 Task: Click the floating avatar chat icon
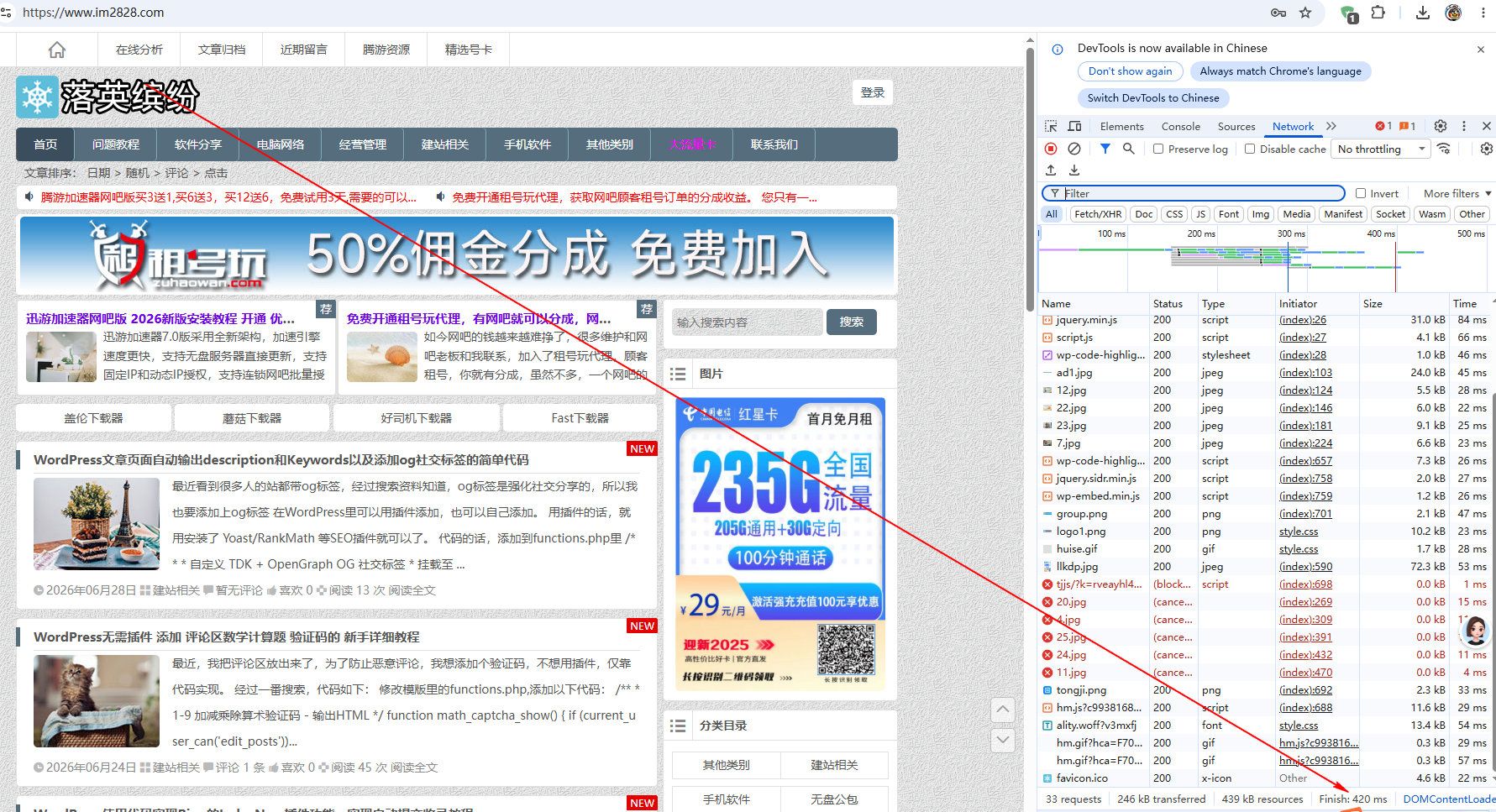1475,631
